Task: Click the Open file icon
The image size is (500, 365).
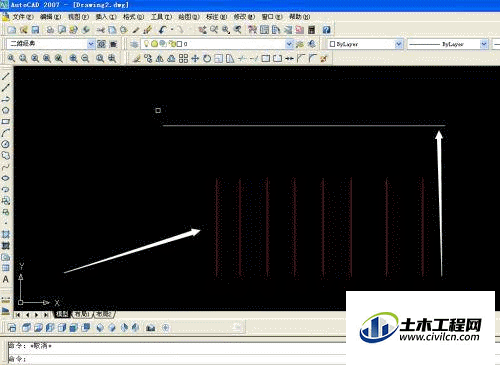Action: (x=23, y=30)
